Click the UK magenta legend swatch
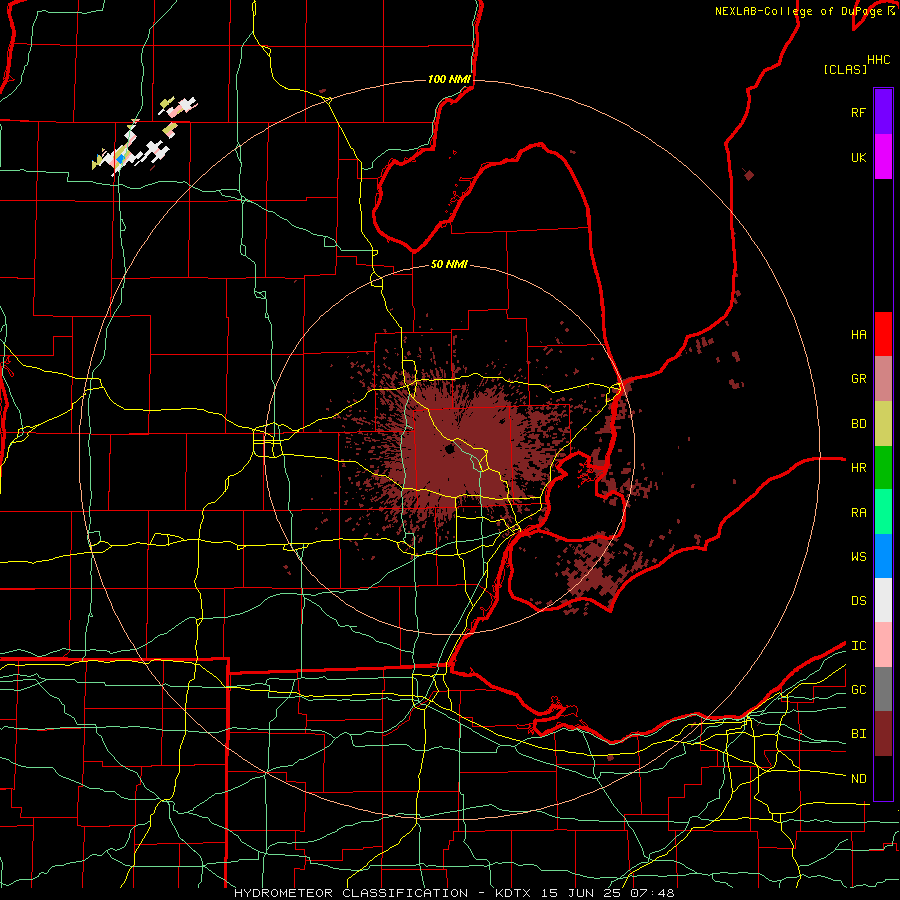The width and height of the screenshot is (900, 900). coord(883,157)
